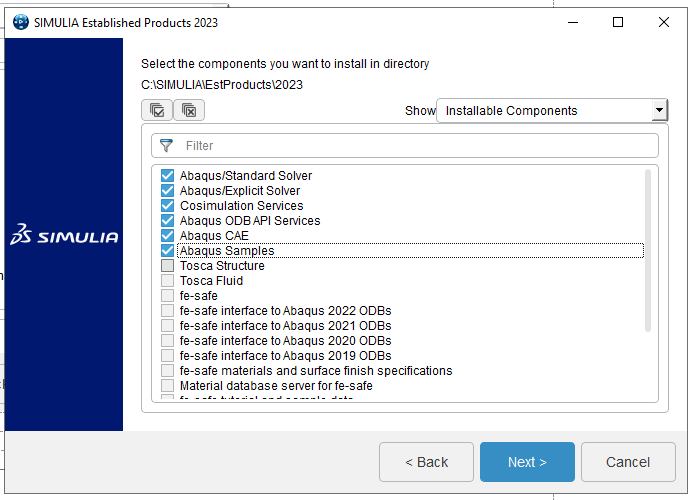
Task: Uncheck Abaqus/Standard Solver checkbox
Action: 167,175
